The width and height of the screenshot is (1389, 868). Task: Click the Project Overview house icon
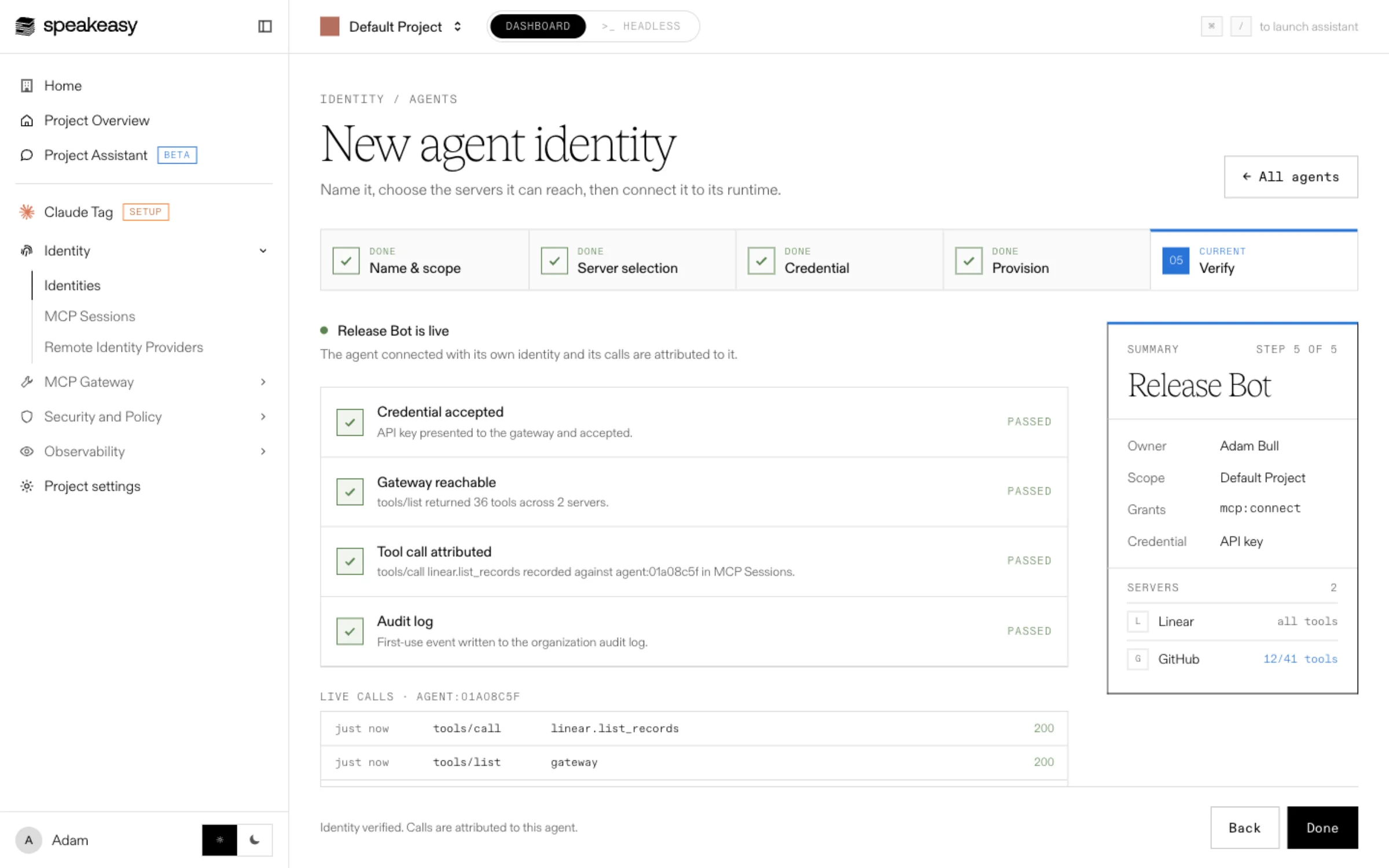[x=27, y=120]
